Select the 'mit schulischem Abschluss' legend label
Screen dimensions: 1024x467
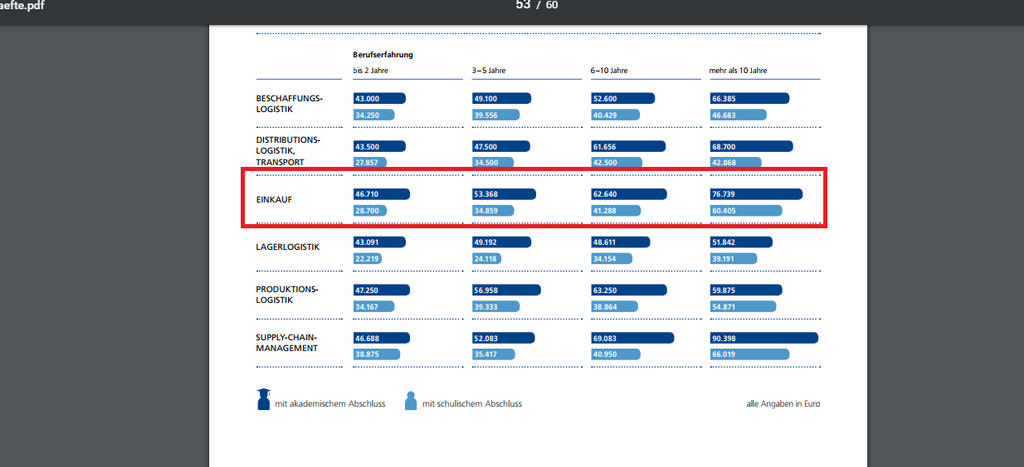click(472, 404)
